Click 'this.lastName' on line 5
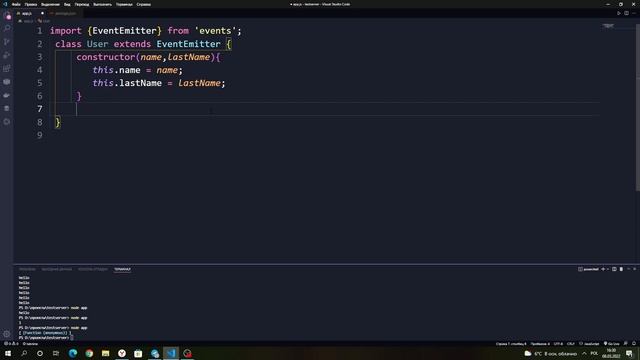Screen dimensions: 640x360 (x=127, y=83)
